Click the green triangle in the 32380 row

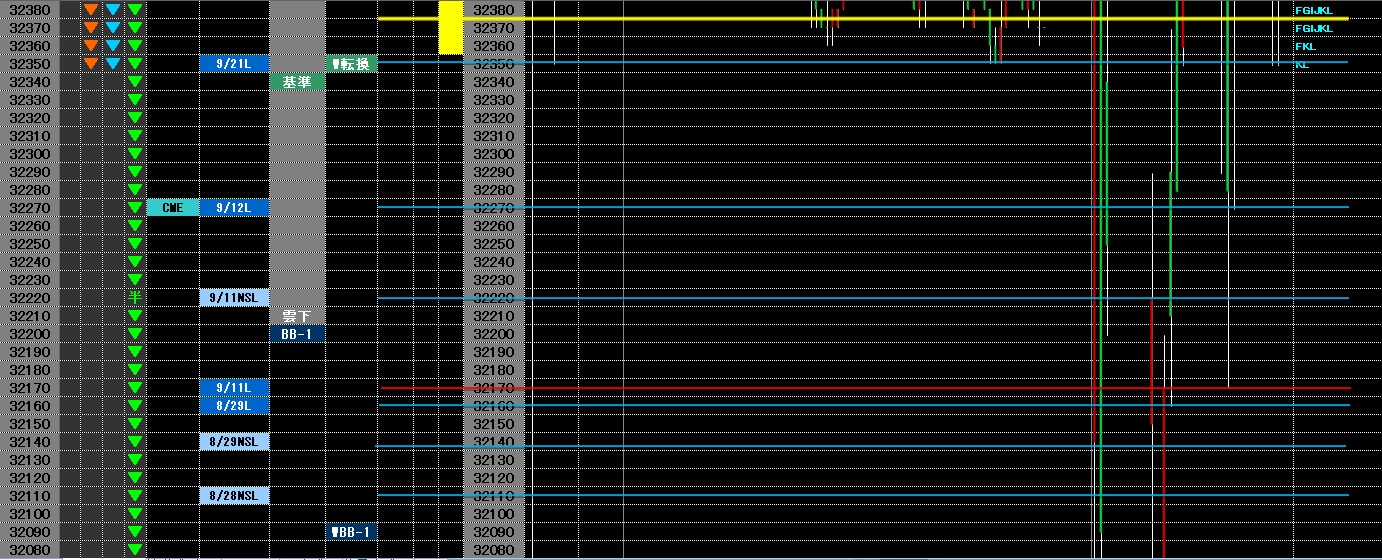click(x=135, y=10)
